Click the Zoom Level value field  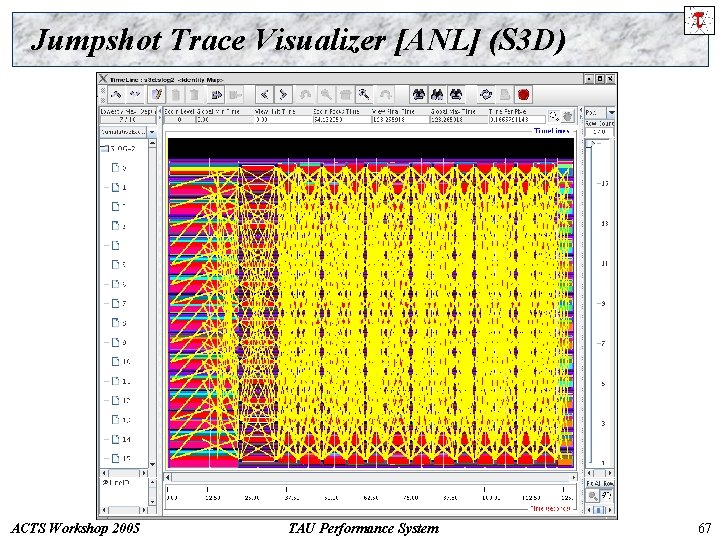180,119
